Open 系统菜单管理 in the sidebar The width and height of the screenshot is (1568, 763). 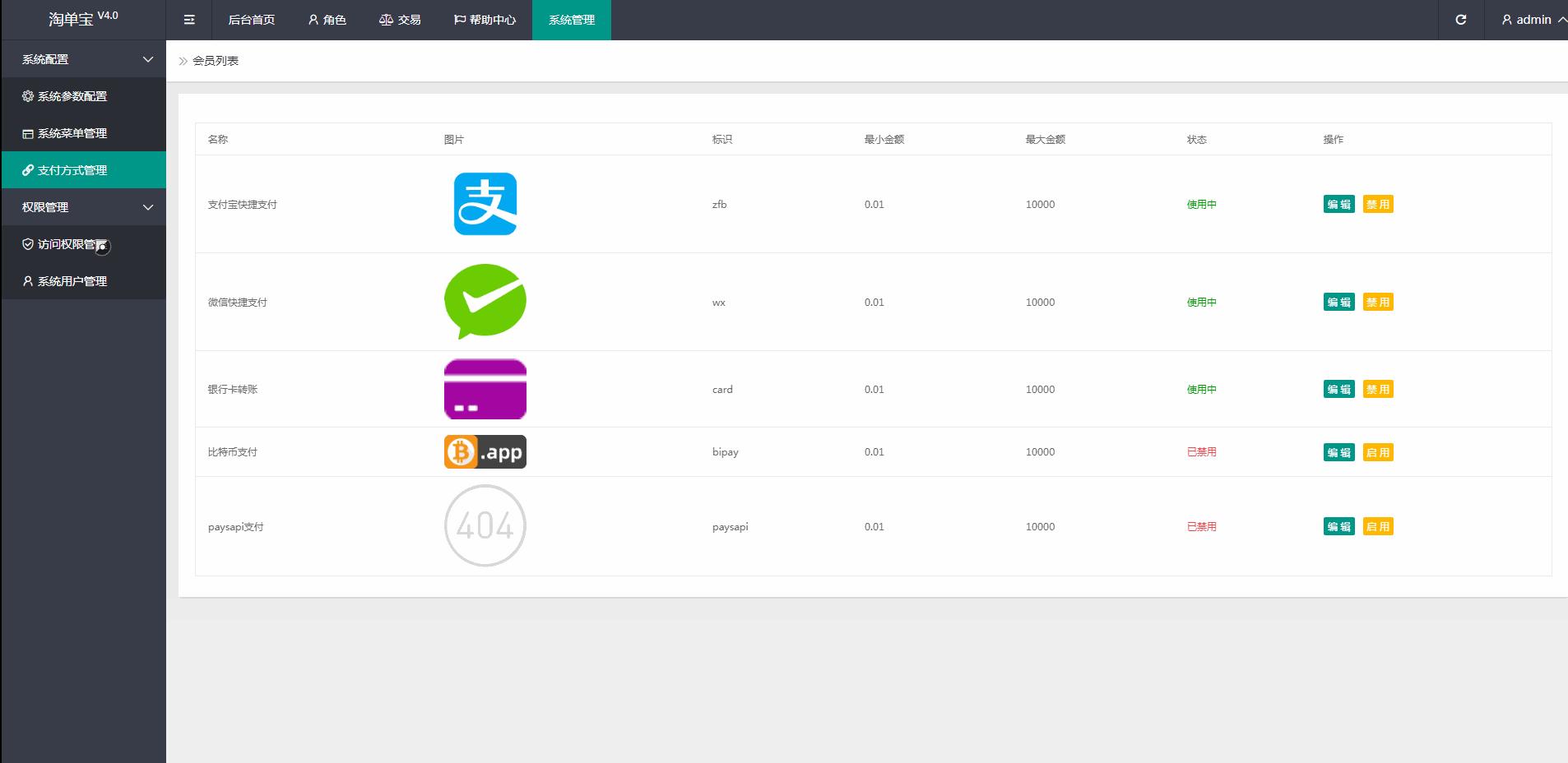pos(83,133)
